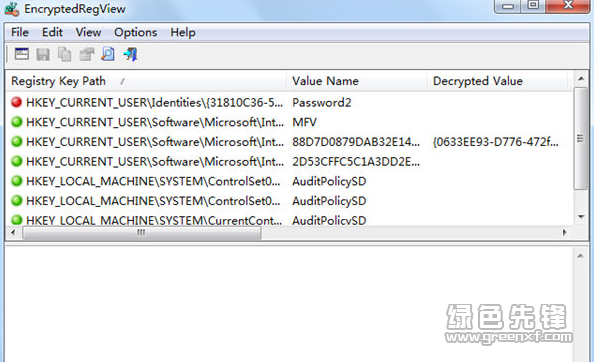Screen dimensions: 594x362
Task: Select the HKEY_LOCAL_MACHINE\SYSTEM\CurrentCont... row
Action: click(x=154, y=220)
